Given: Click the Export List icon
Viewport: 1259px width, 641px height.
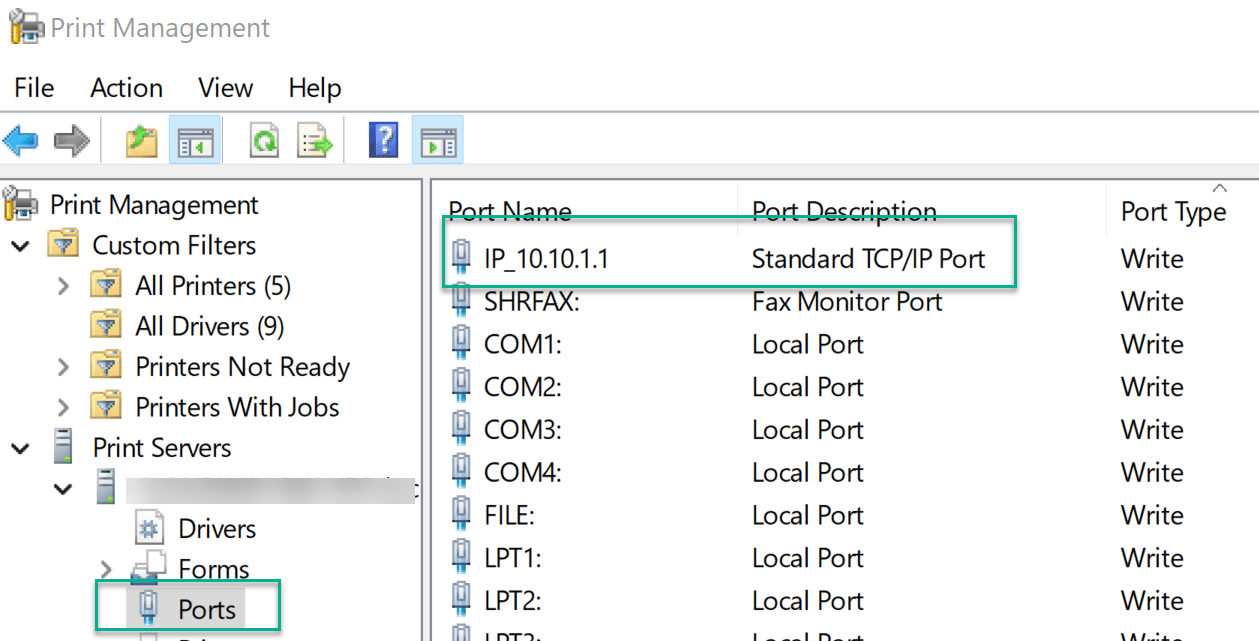Looking at the screenshot, I should 315,140.
